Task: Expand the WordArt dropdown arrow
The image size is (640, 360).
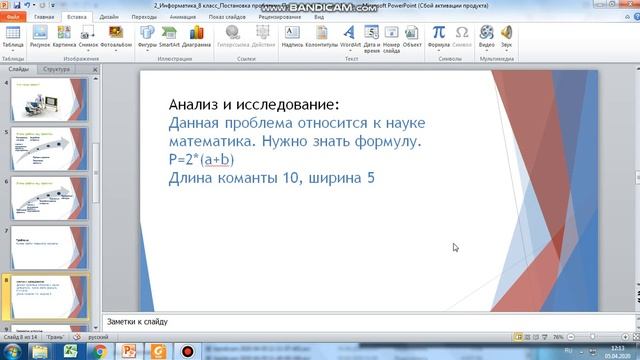Action: coord(350,51)
